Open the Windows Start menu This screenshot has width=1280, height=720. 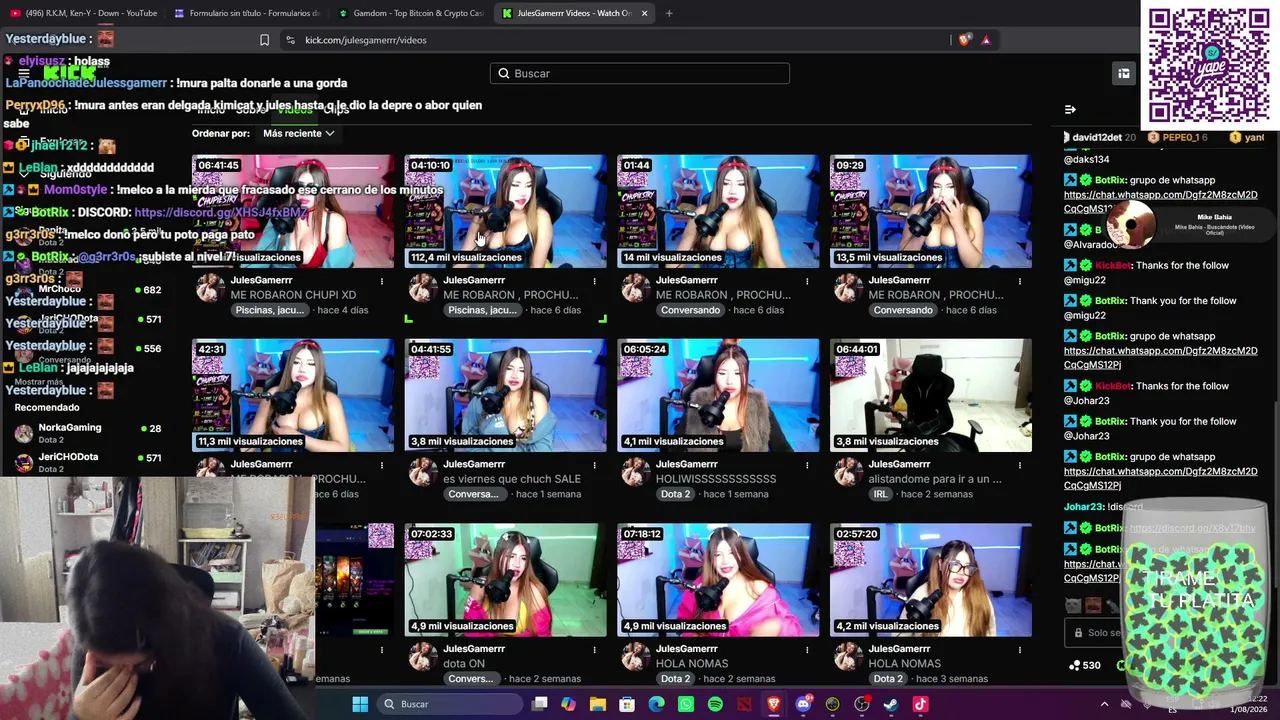[x=360, y=704]
